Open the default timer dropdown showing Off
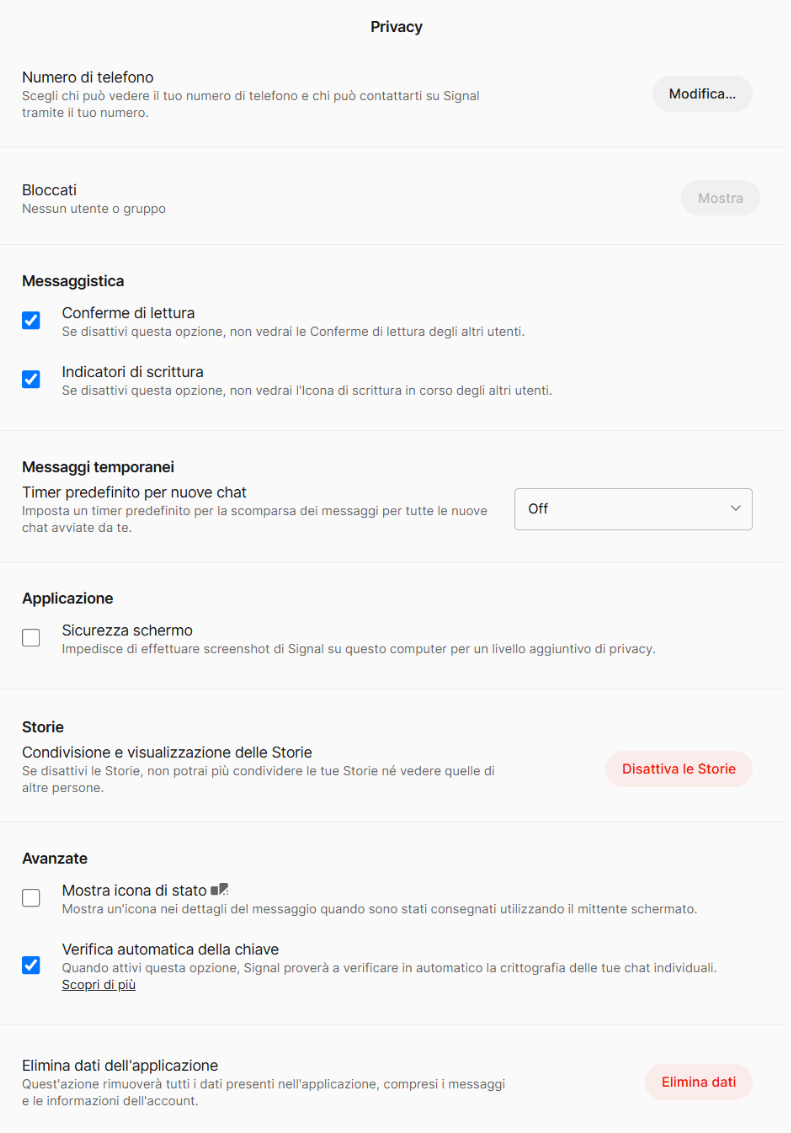The height and width of the screenshot is (1133, 791). (x=633, y=509)
